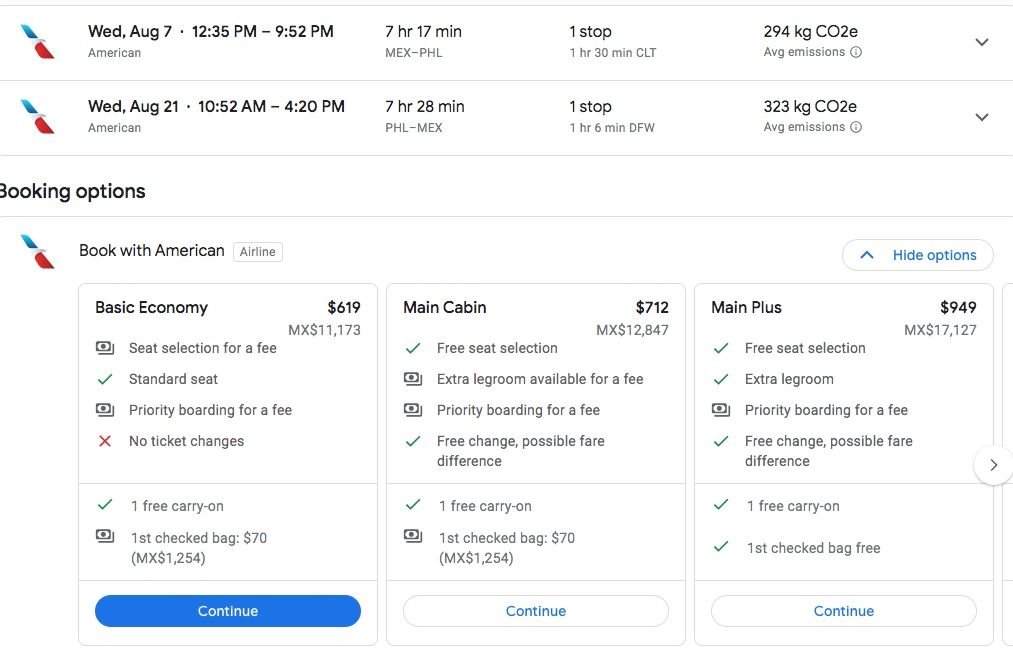Click fee icon for Main Cabin checked bag

tap(413, 537)
